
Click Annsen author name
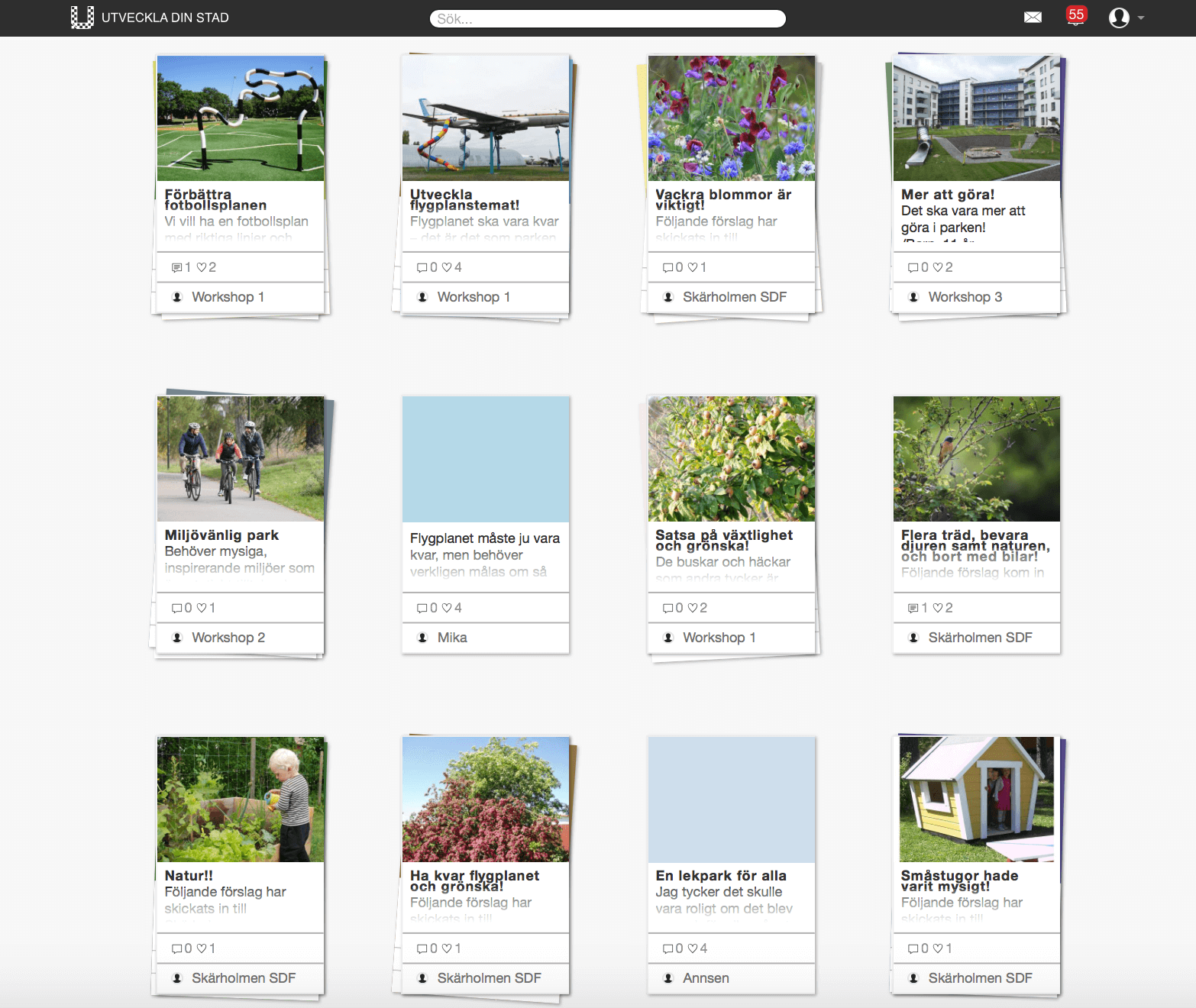[705, 978]
